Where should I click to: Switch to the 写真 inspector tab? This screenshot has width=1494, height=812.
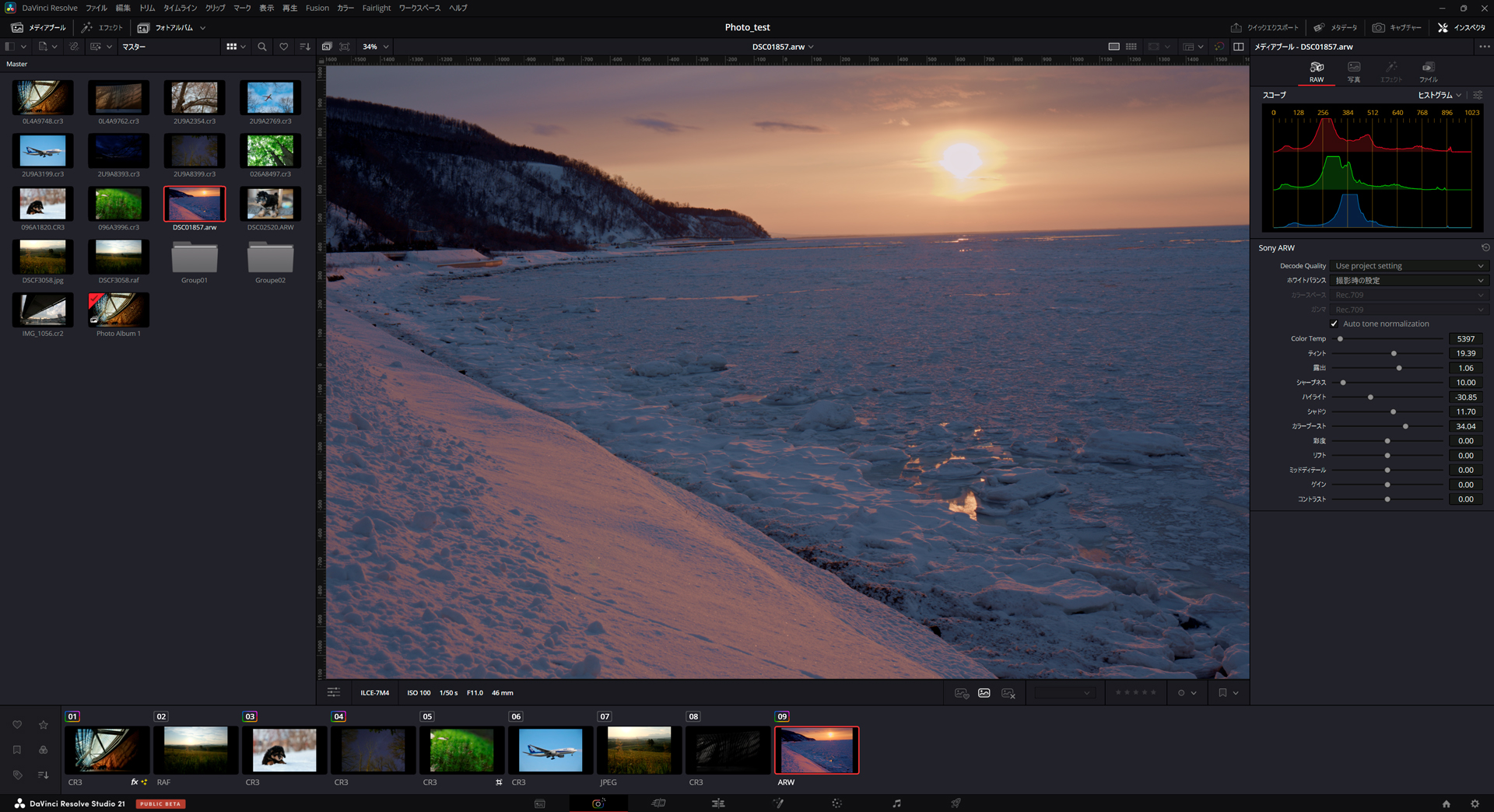pyautogui.click(x=1354, y=71)
